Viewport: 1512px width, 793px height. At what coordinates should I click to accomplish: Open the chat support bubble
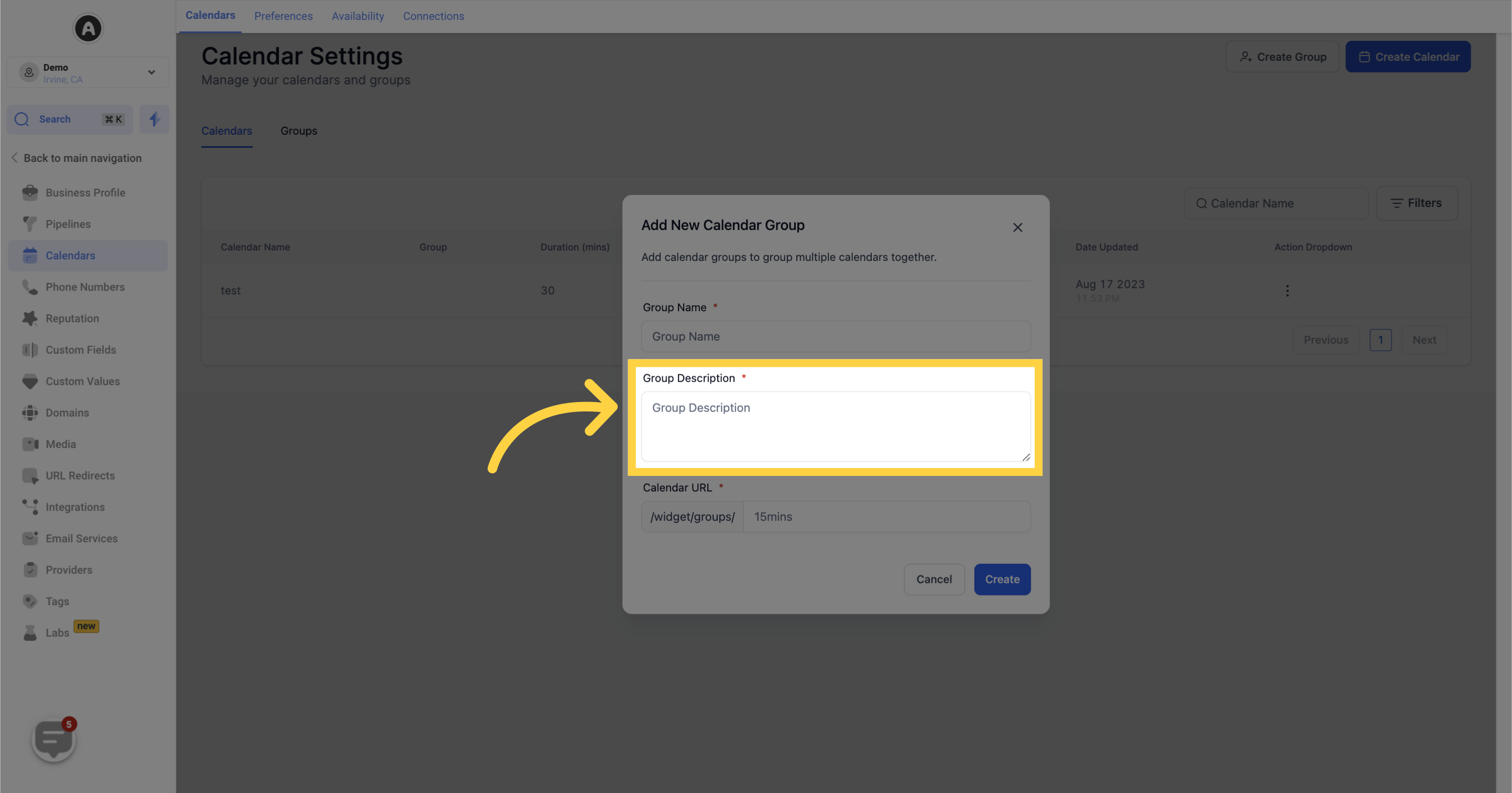click(x=53, y=739)
